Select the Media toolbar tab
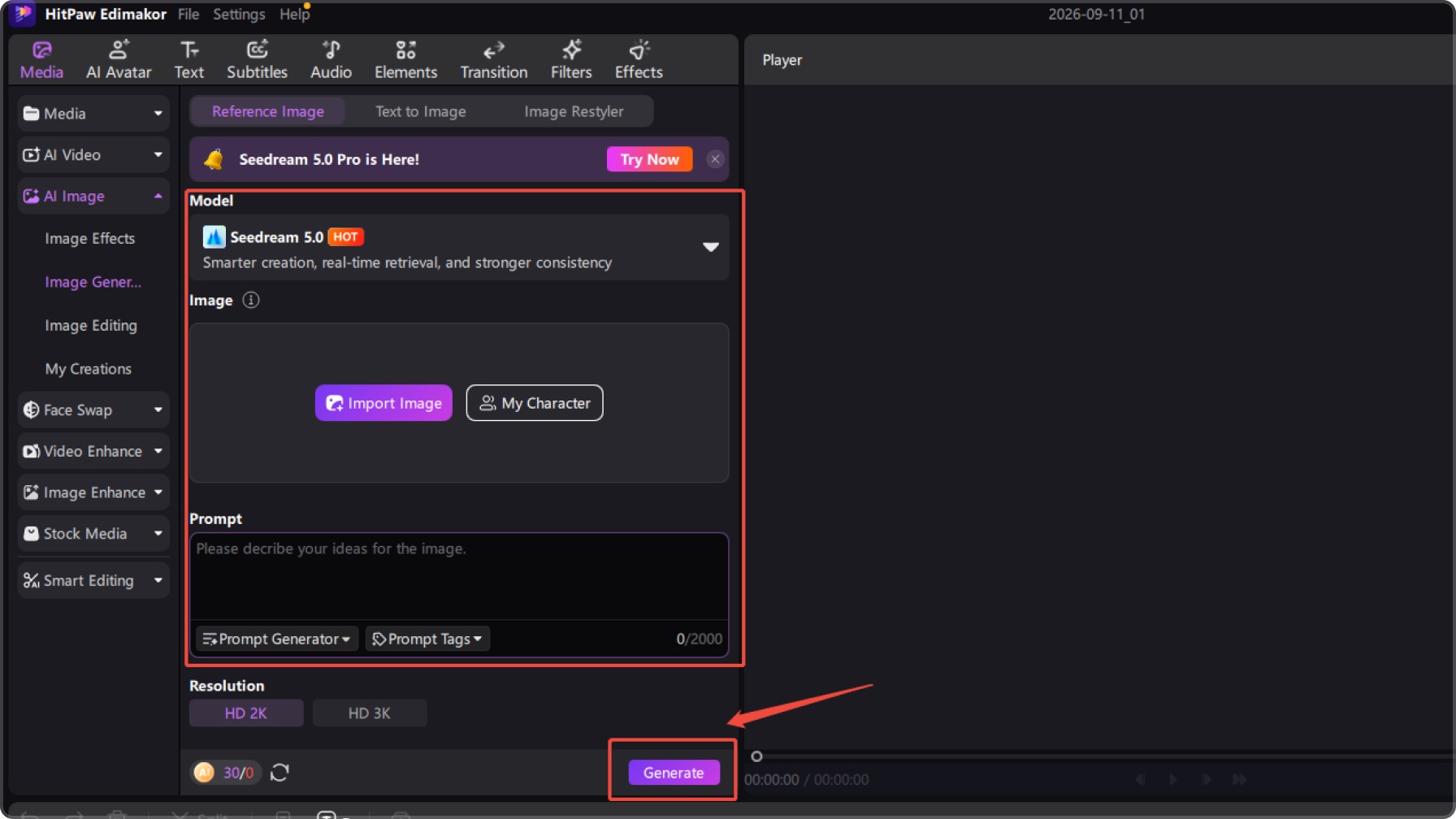1456x819 pixels. [41, 60]
